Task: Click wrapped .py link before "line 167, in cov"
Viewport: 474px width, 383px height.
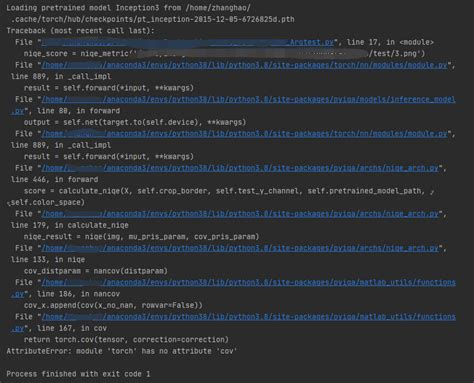Action: click(17, 328)
